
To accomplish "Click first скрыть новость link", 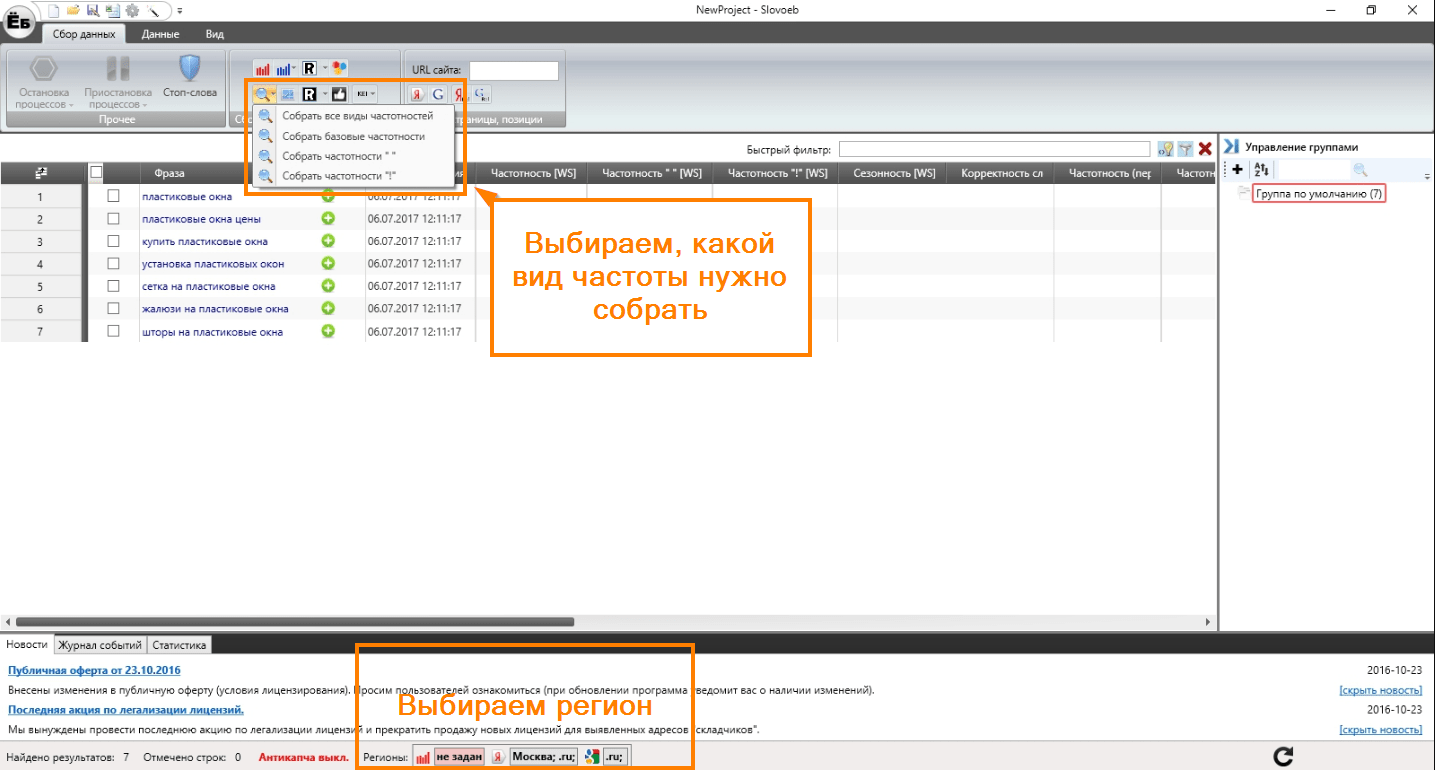I will tap(1380, 690).
